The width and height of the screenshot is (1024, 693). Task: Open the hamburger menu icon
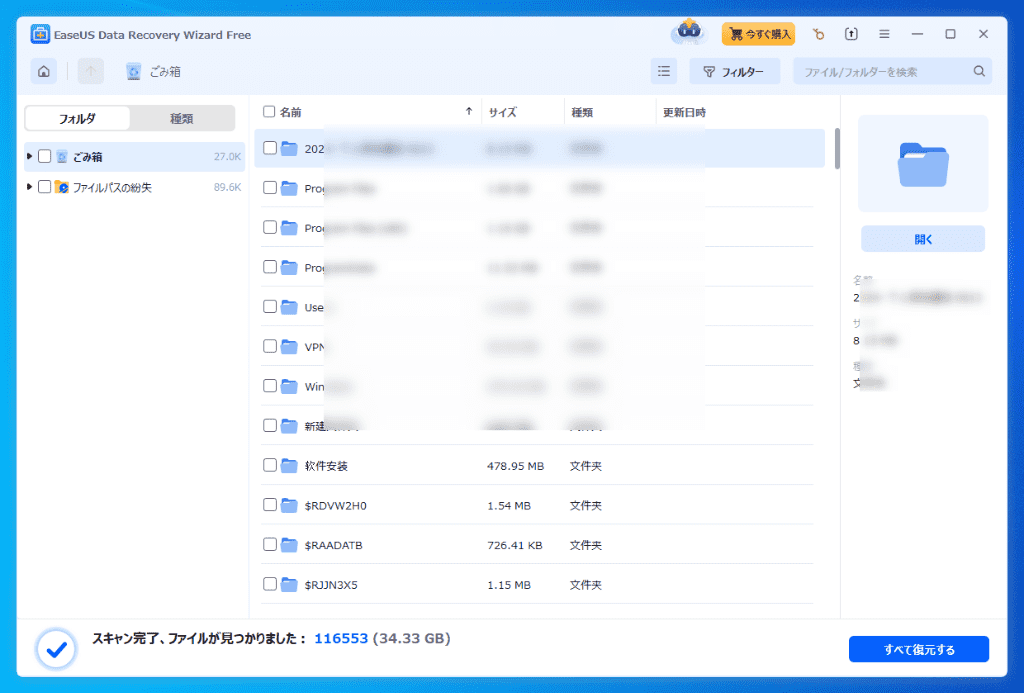pyautogui.click(x=884, y=34)
